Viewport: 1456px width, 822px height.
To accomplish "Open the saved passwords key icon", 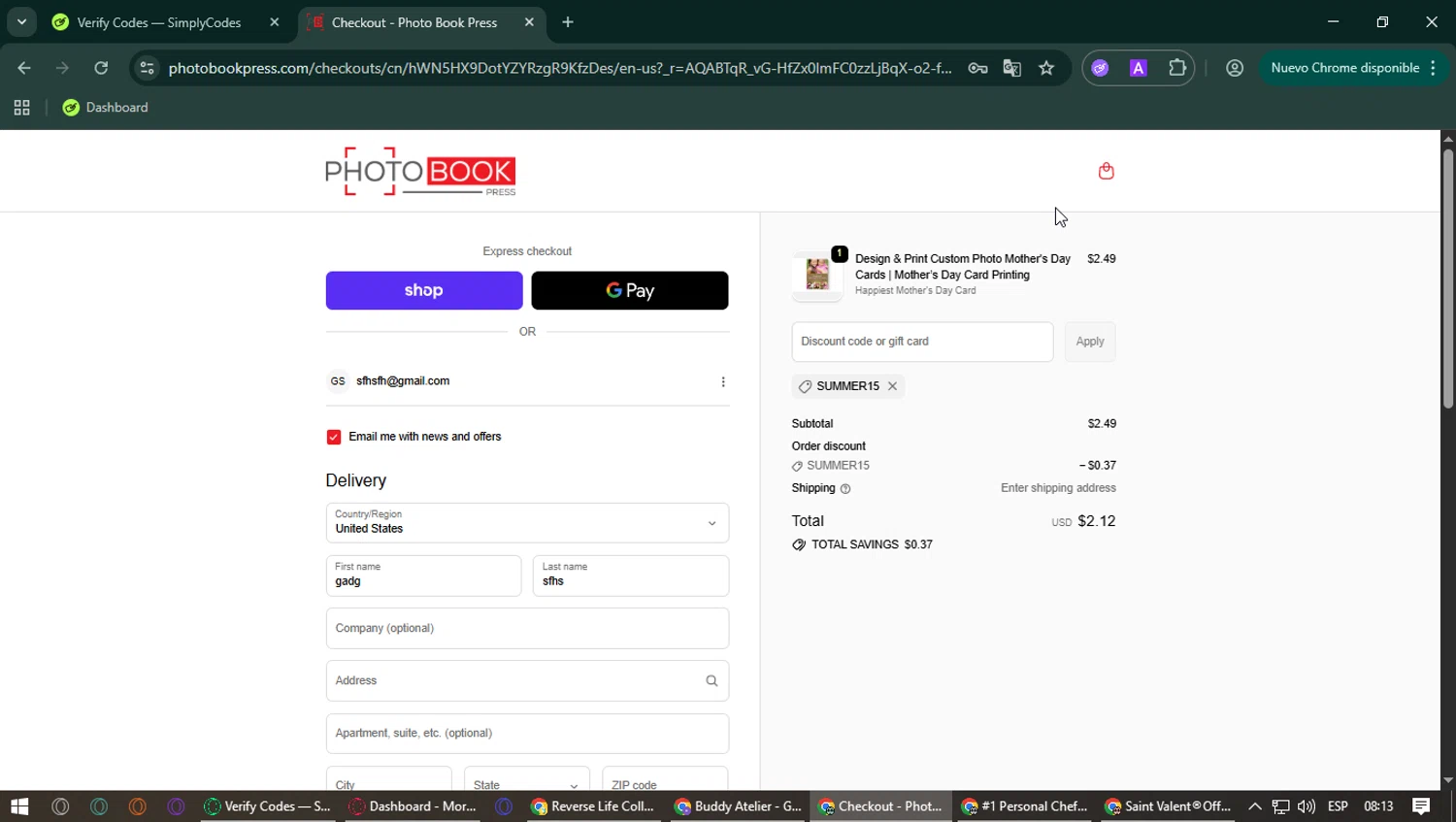I will 977,68.
